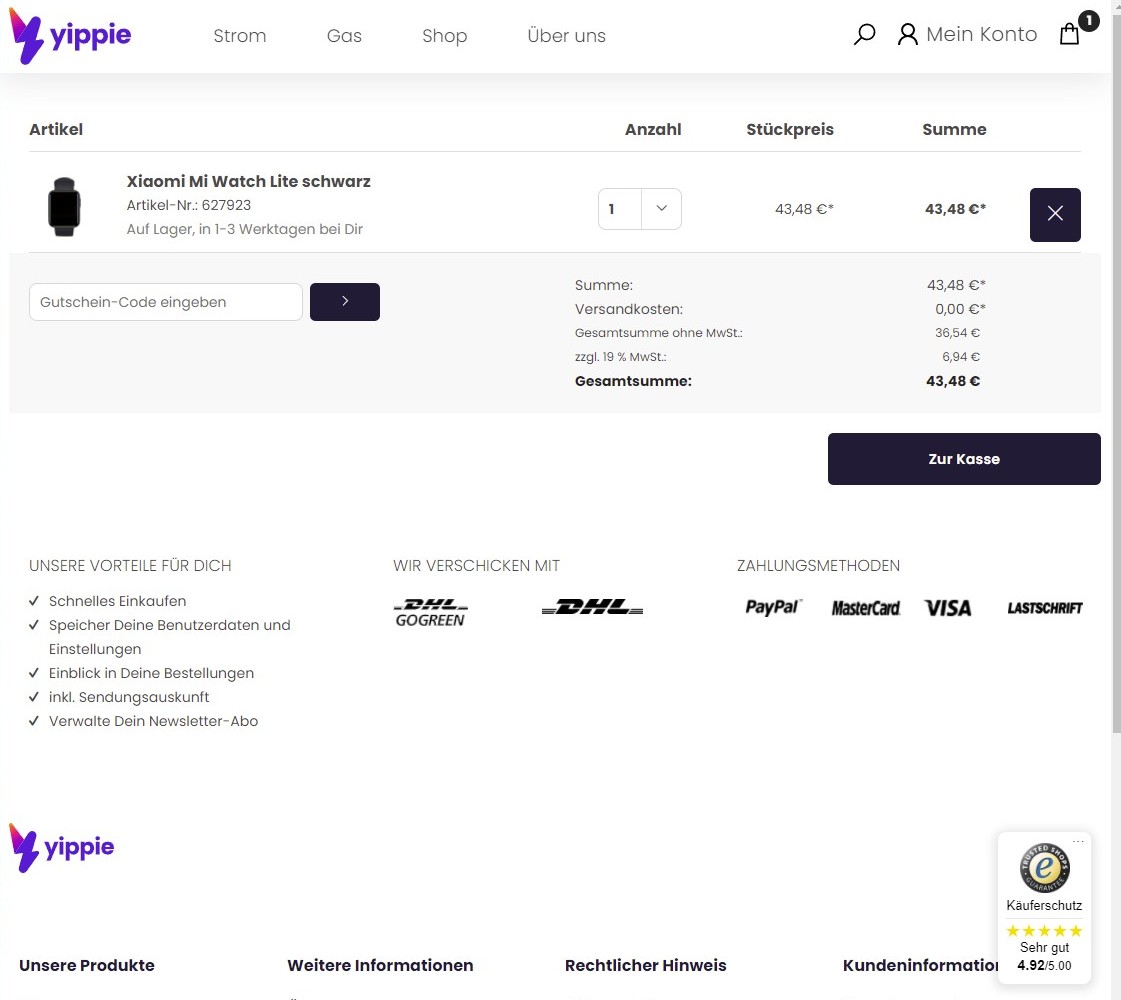
Task: Open the Xiaomi Mi Watch Lite schwarz title
Action: 248,182
